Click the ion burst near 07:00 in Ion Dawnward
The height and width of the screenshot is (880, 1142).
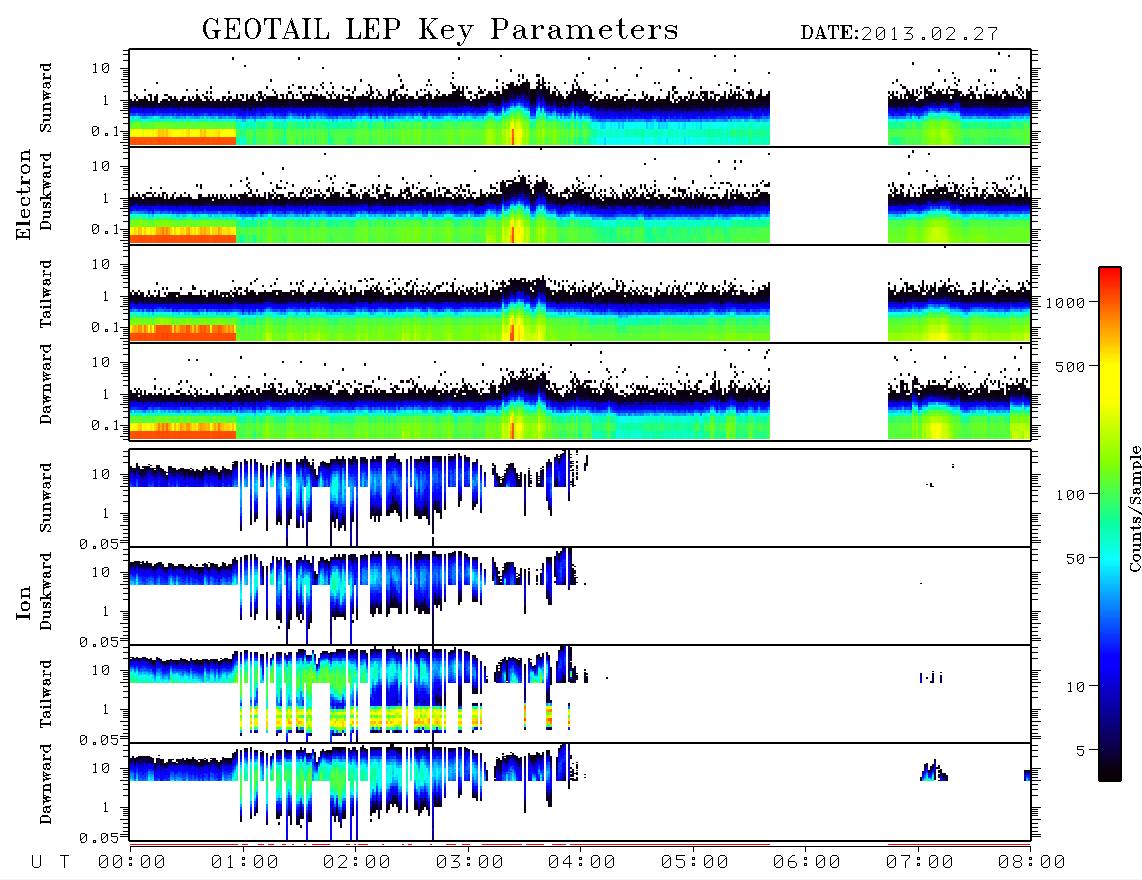click(934, 771)
